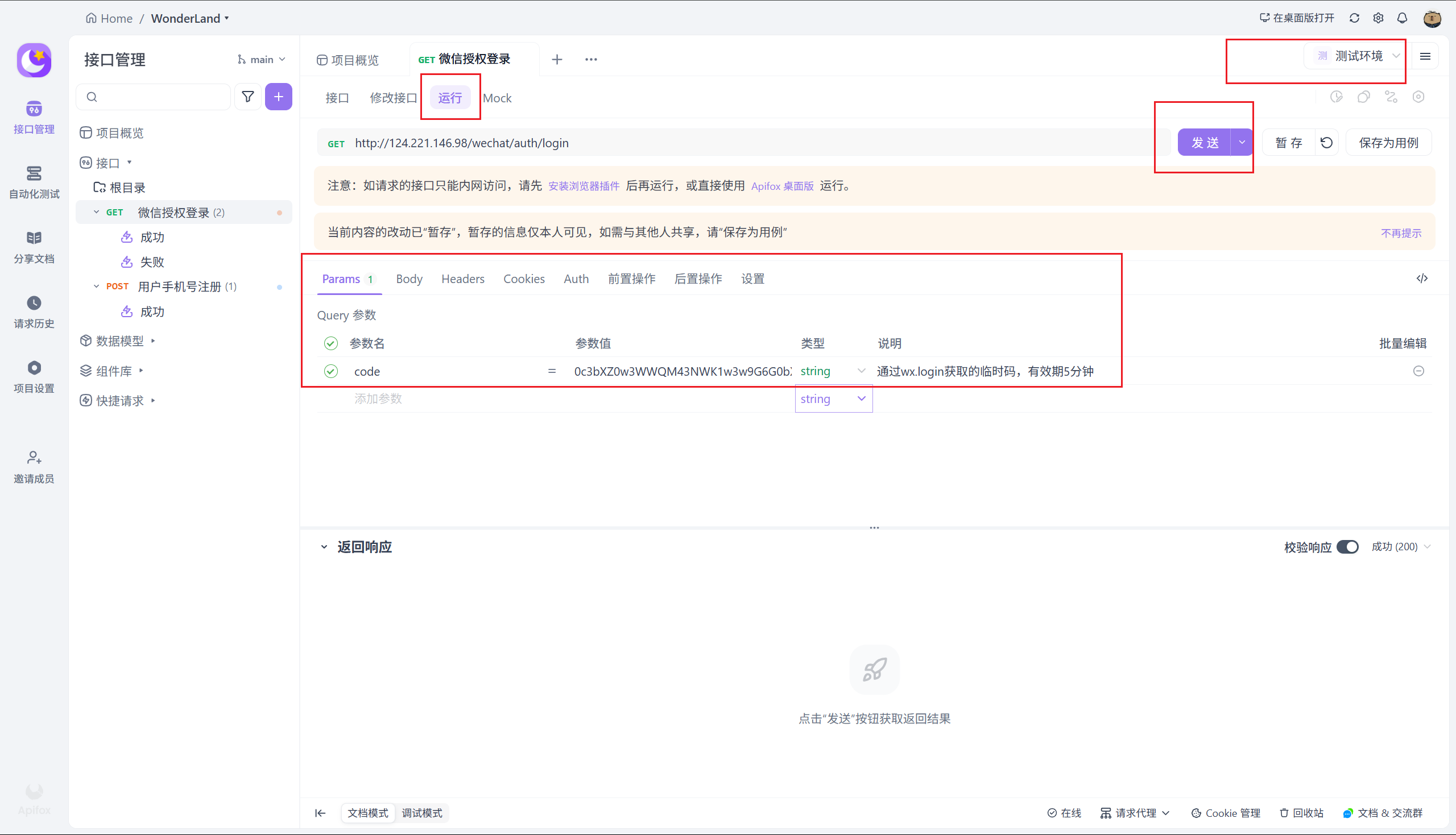This screenshot has height=835, width=1456.
Task: Click the sidebar search input field
Action: point(160,97)
